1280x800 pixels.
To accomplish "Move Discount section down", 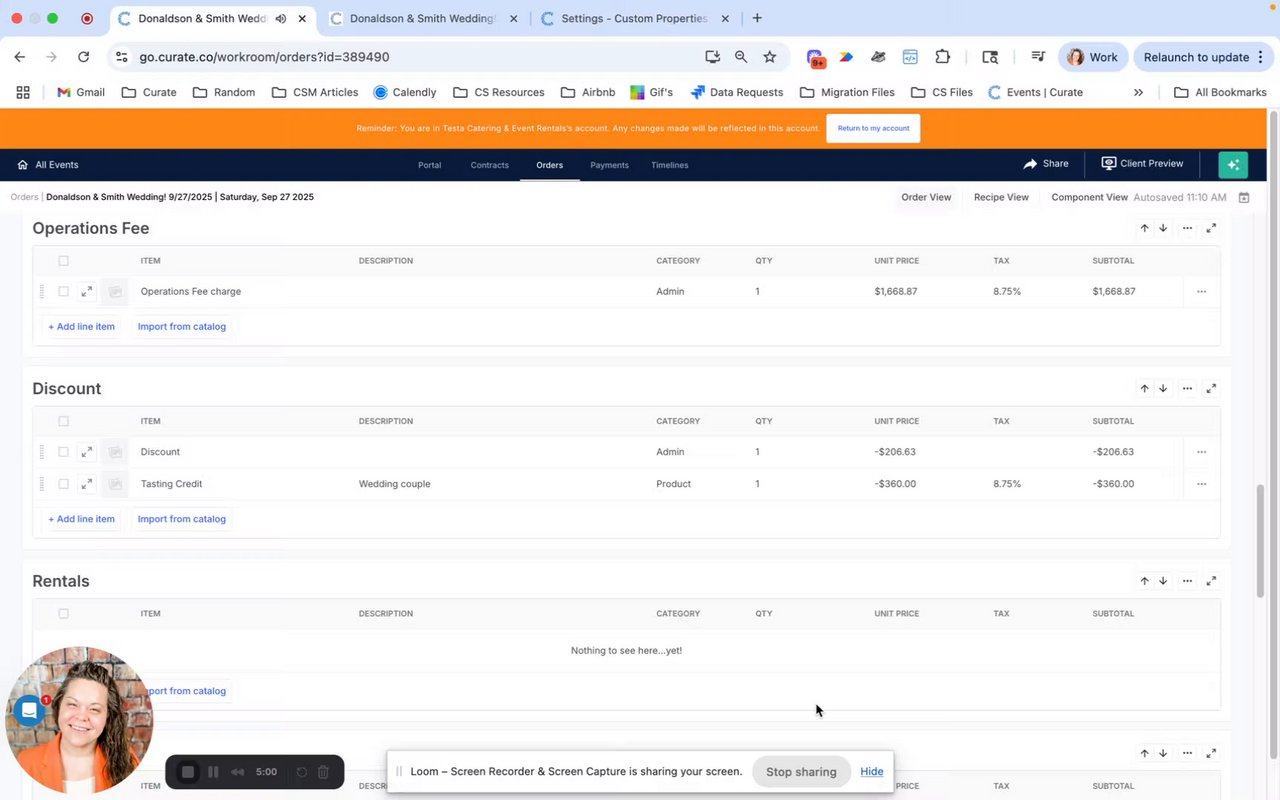I will pos(1163,388).
